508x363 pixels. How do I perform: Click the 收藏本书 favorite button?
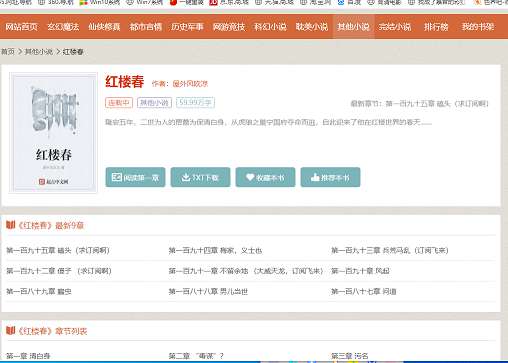[265, 177]
